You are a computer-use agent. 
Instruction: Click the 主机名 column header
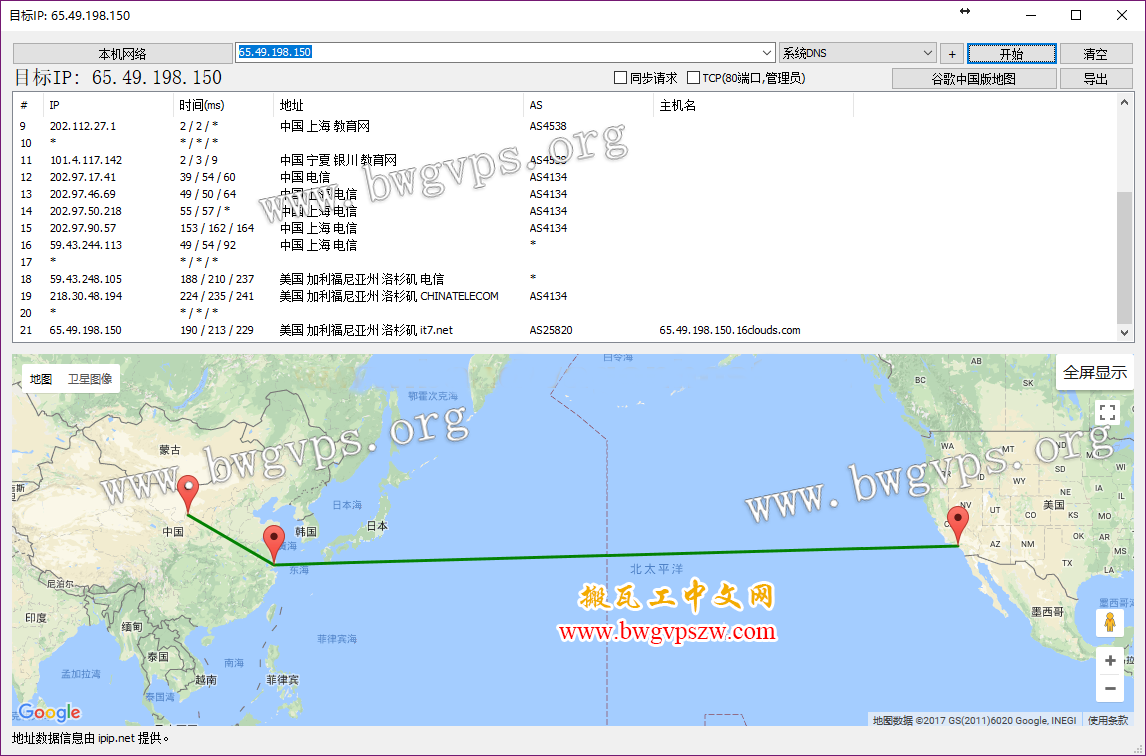753,105
